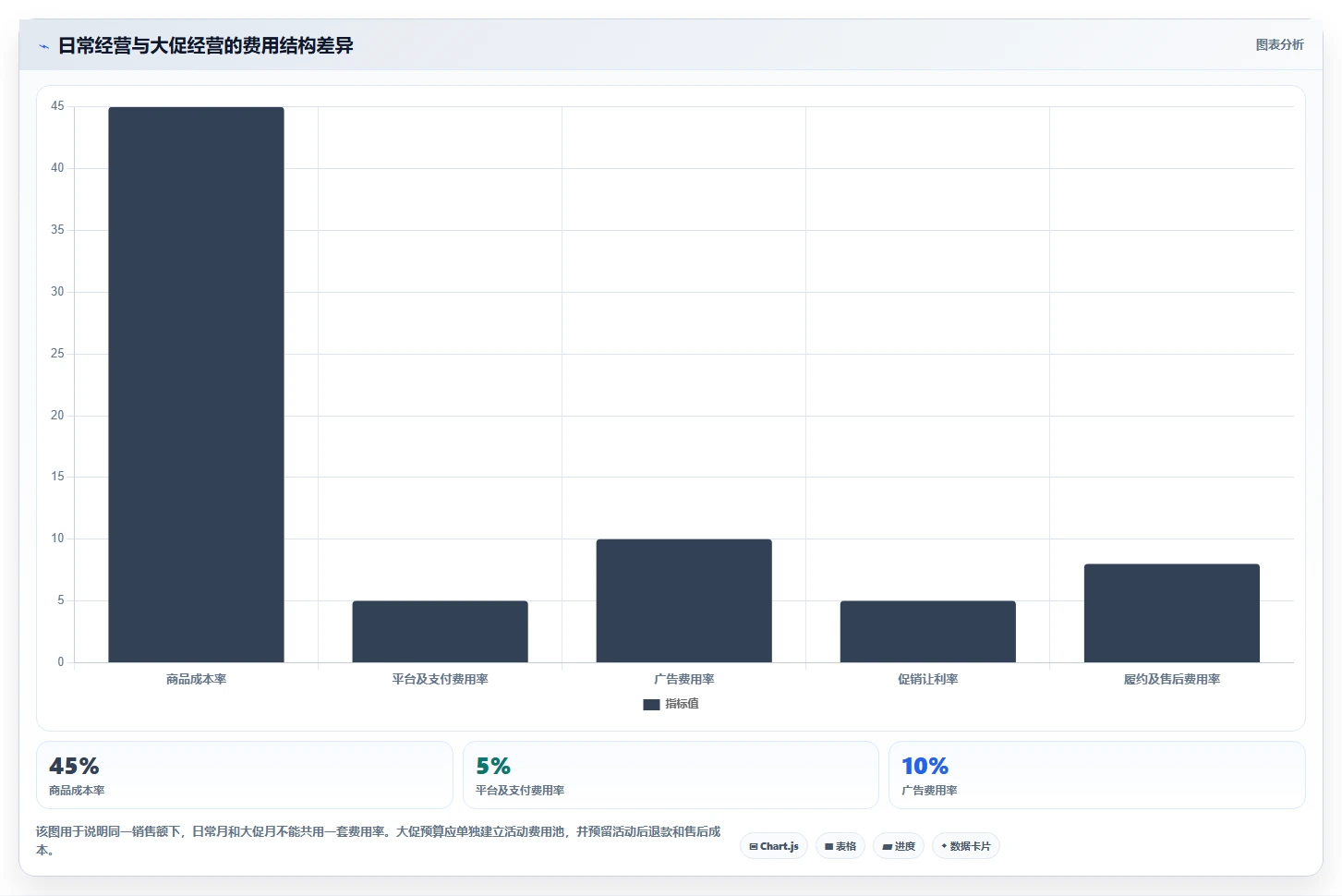
Task: Select the 45% 商品成本率 stat card
Action: click(245, 775)
